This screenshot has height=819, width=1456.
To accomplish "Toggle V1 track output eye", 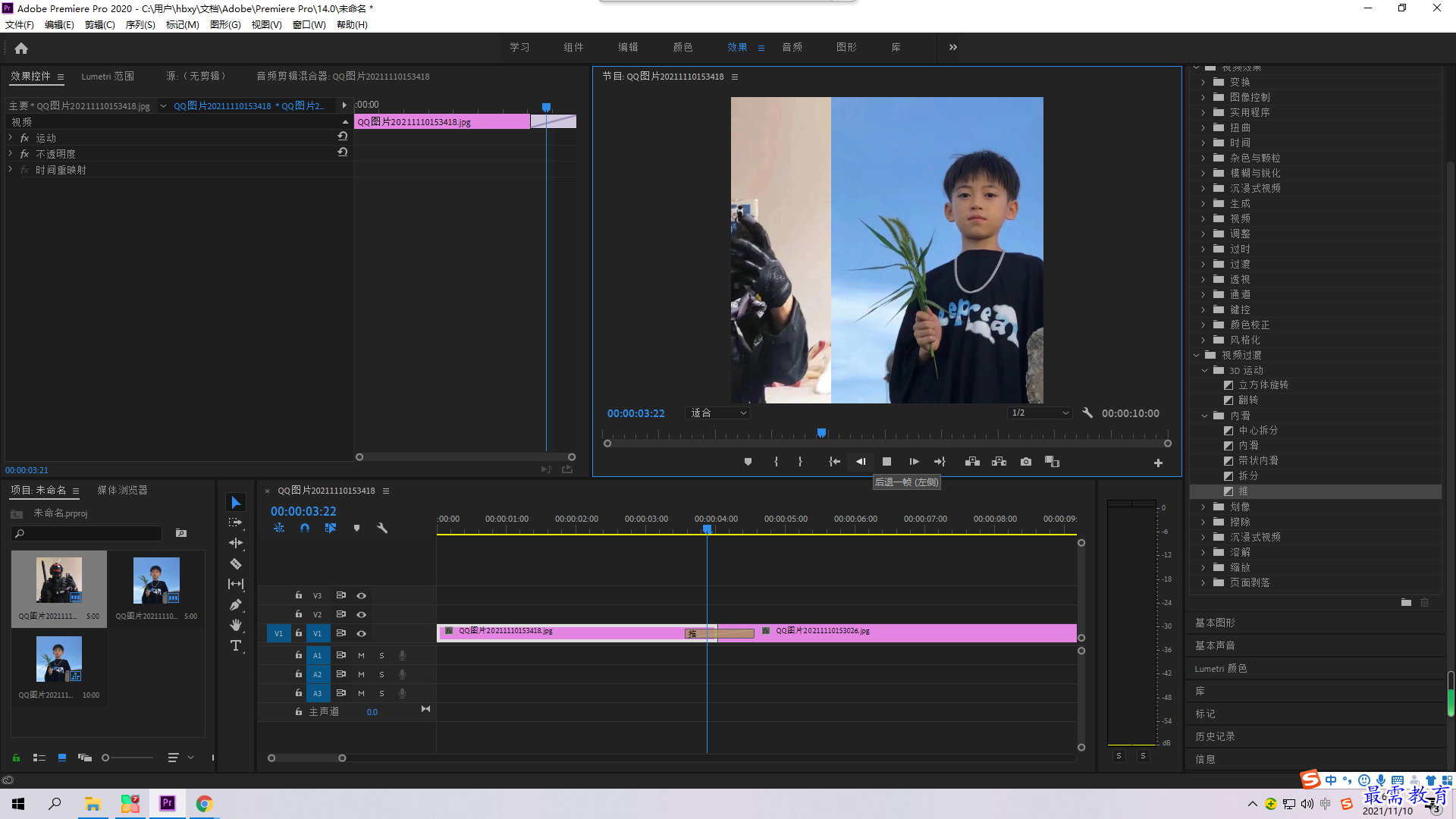I will click(362, 633).
